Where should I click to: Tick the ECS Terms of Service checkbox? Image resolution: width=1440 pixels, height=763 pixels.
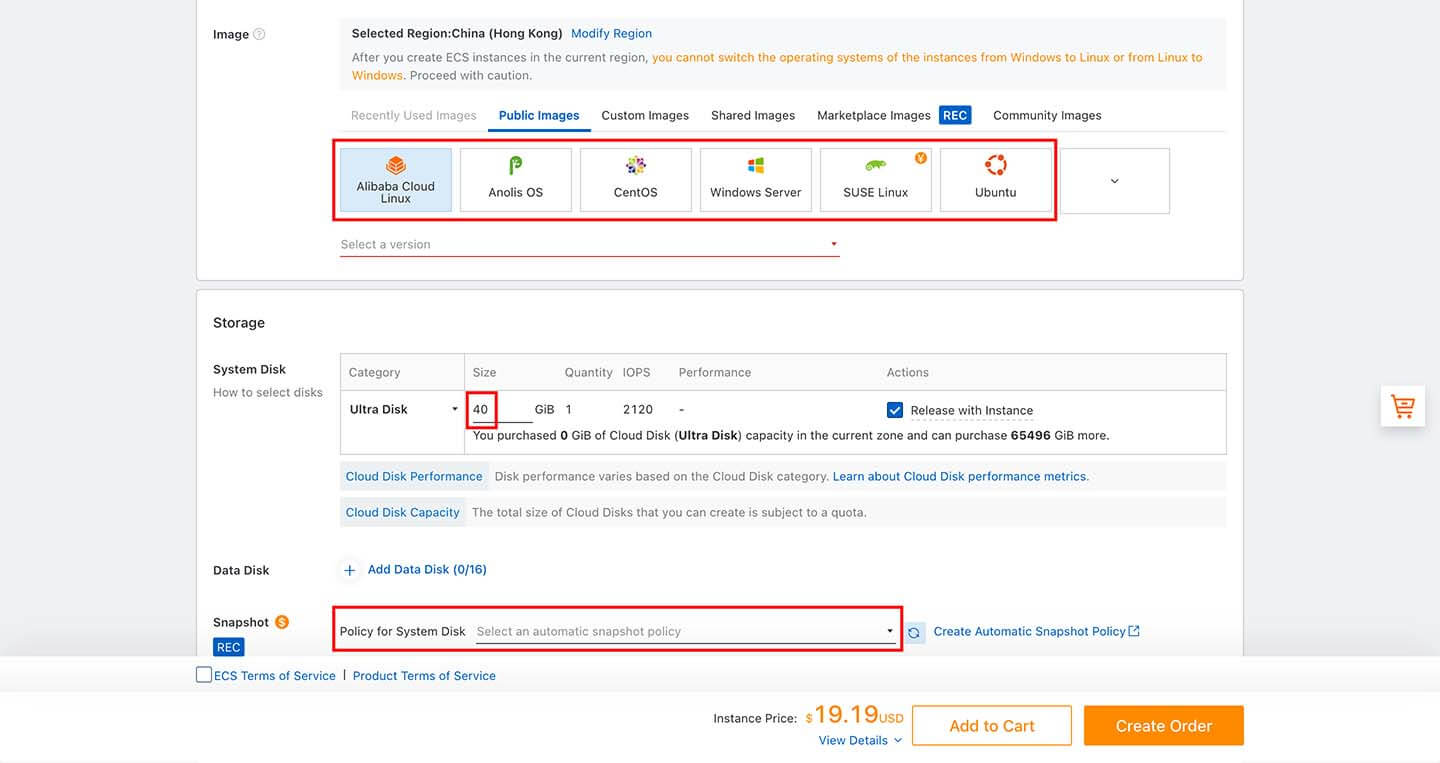click(x=204, y=675)
